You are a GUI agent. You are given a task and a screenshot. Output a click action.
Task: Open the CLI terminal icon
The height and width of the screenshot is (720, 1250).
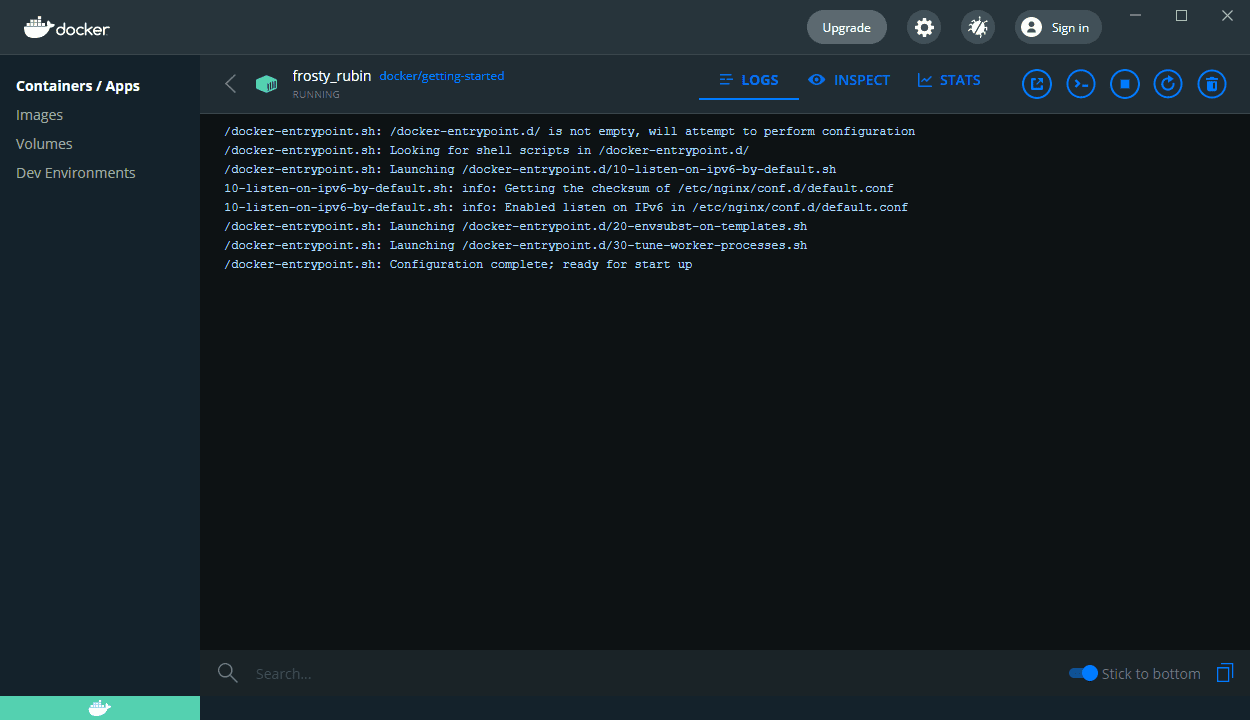click(1081, 84)
